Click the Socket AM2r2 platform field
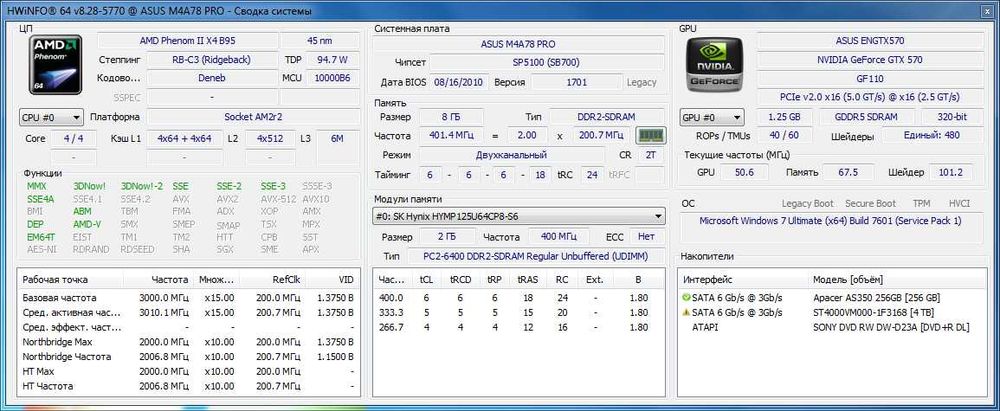 pyautogui.click(x=253, y=117)
